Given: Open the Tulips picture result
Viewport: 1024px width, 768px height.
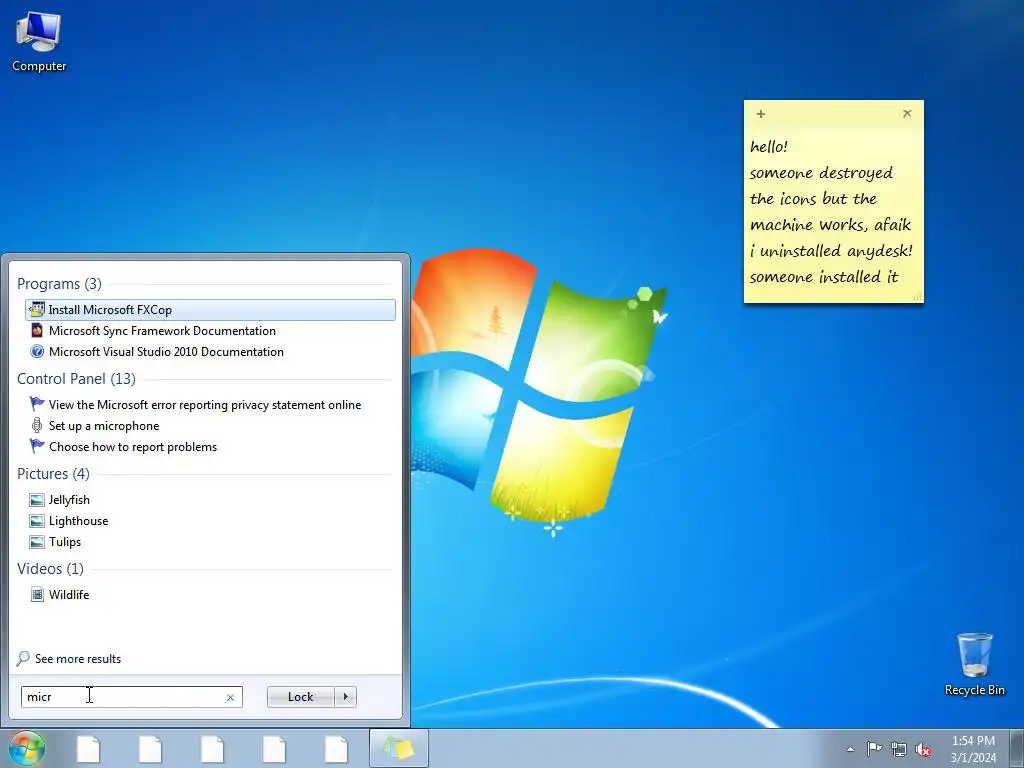Looking at the screenshot, I should (65, 541).
